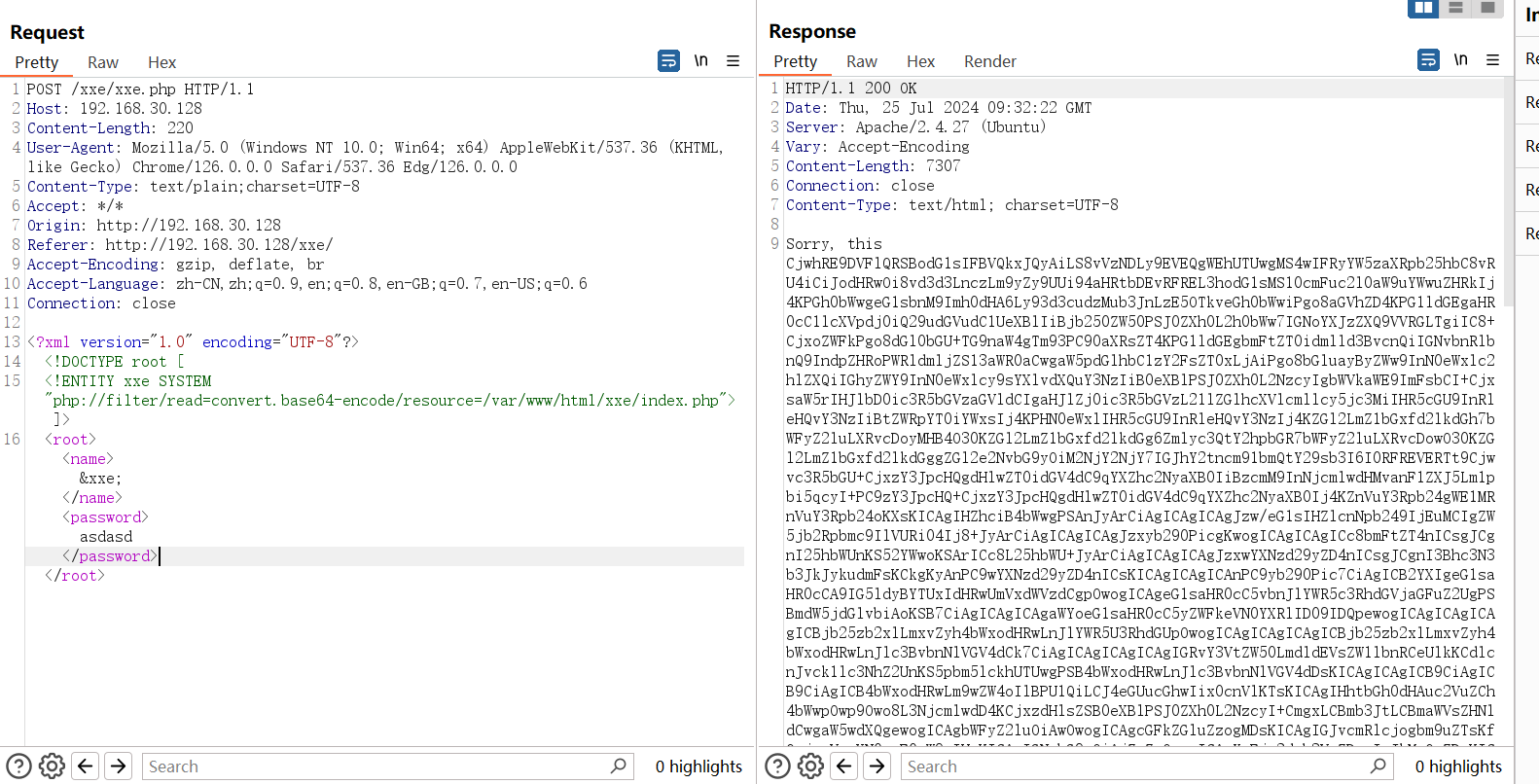Click 'POST /xxe/xxe.php HTTP/1.1' request line
1539x784 pixels.
point(140,89)
